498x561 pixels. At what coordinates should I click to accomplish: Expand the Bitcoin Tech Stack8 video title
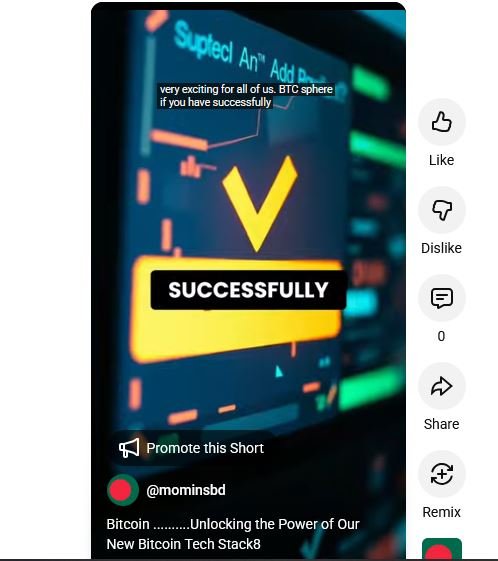(x=233, y=534)
